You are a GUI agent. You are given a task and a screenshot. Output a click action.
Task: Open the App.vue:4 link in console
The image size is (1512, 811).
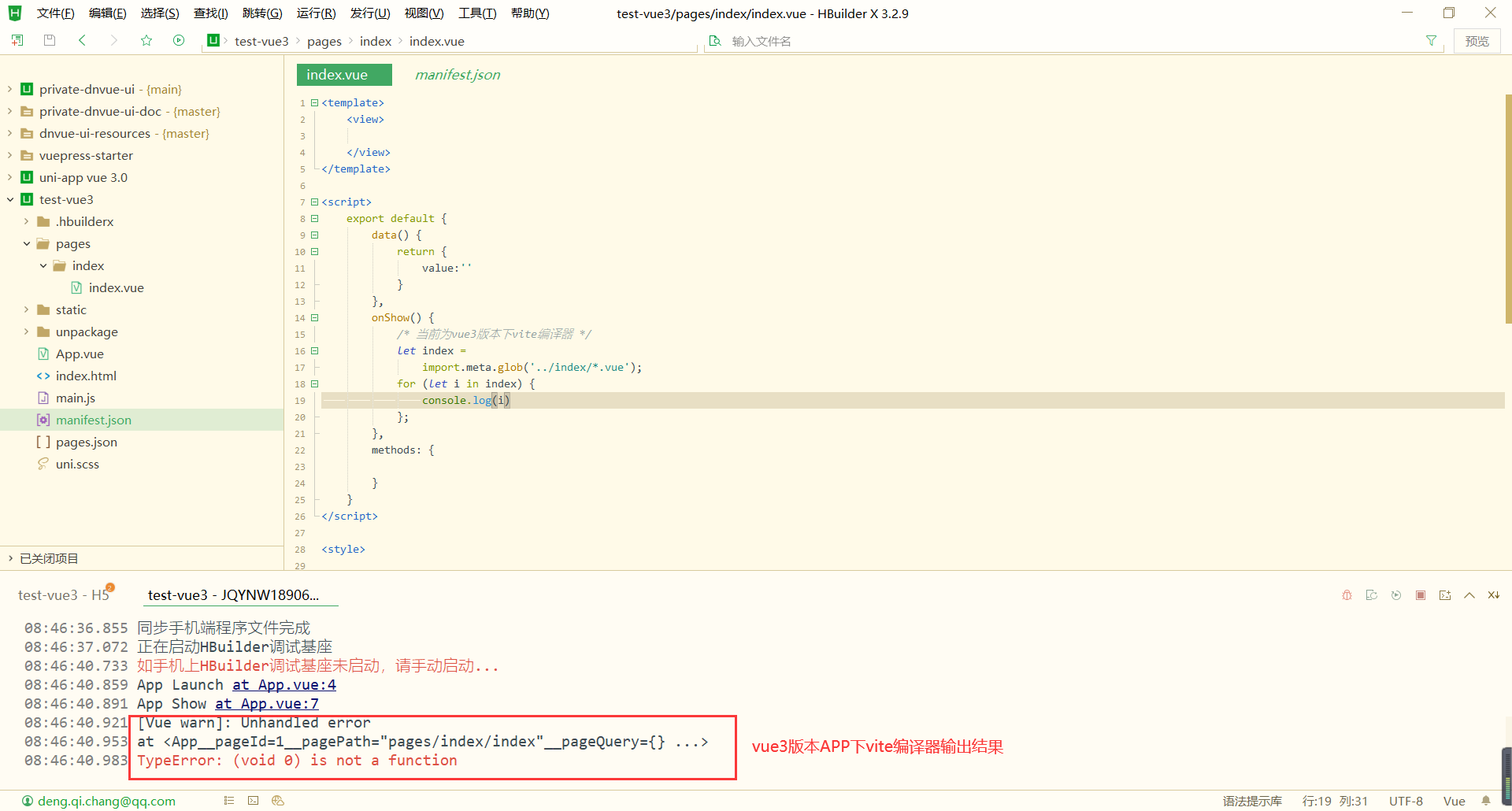[283, 685]
